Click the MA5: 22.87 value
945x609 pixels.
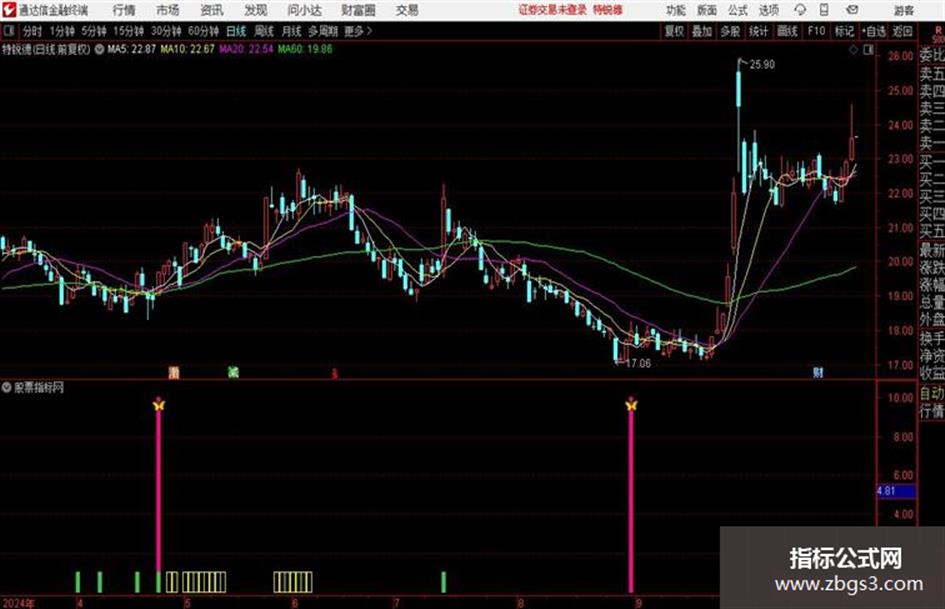pyautogui.click(x=131, y=49)
